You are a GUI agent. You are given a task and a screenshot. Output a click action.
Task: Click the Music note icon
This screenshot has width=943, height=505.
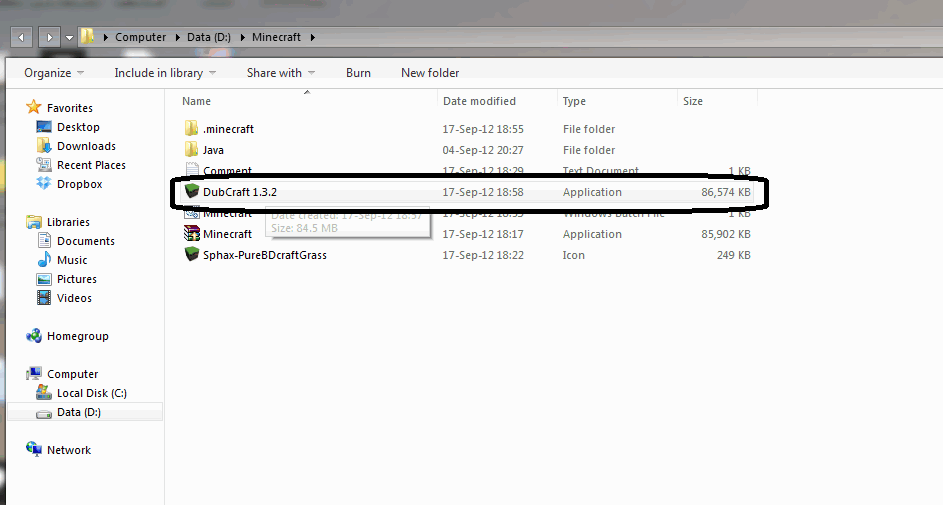tap(44, 260)
